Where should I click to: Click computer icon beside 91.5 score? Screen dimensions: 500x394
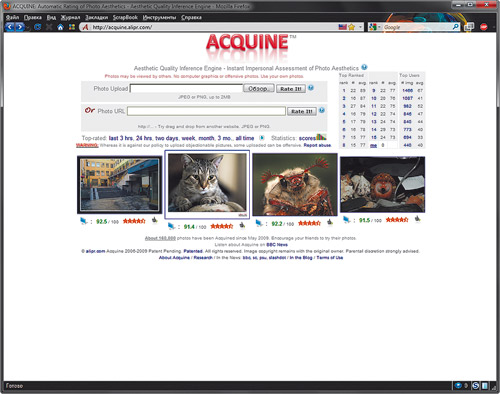coord(347,220)
